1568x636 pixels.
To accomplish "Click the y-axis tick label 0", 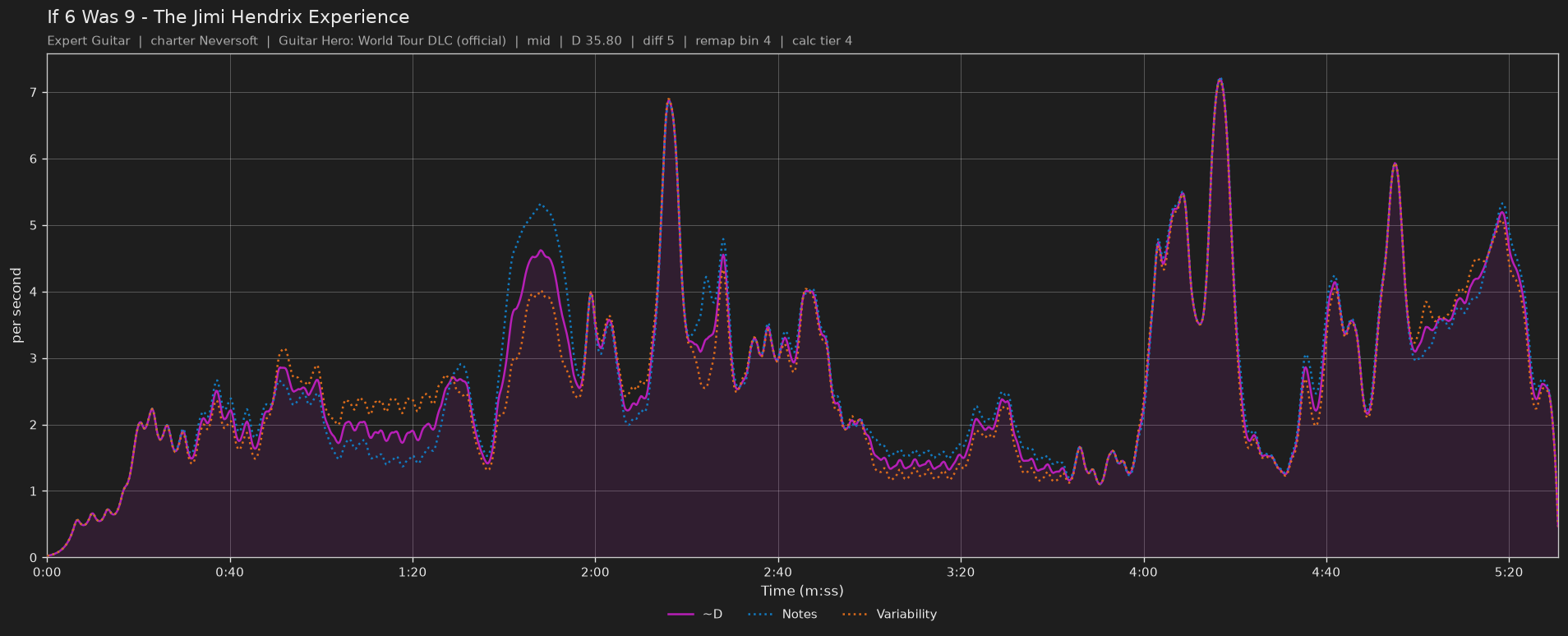I will coord(34,558).
